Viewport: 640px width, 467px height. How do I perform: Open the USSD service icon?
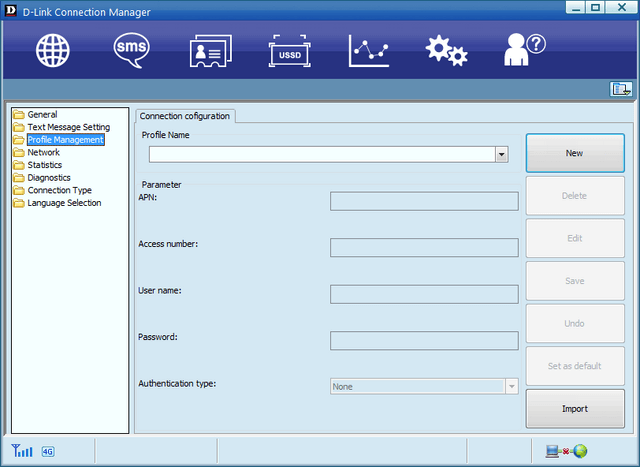289,51
